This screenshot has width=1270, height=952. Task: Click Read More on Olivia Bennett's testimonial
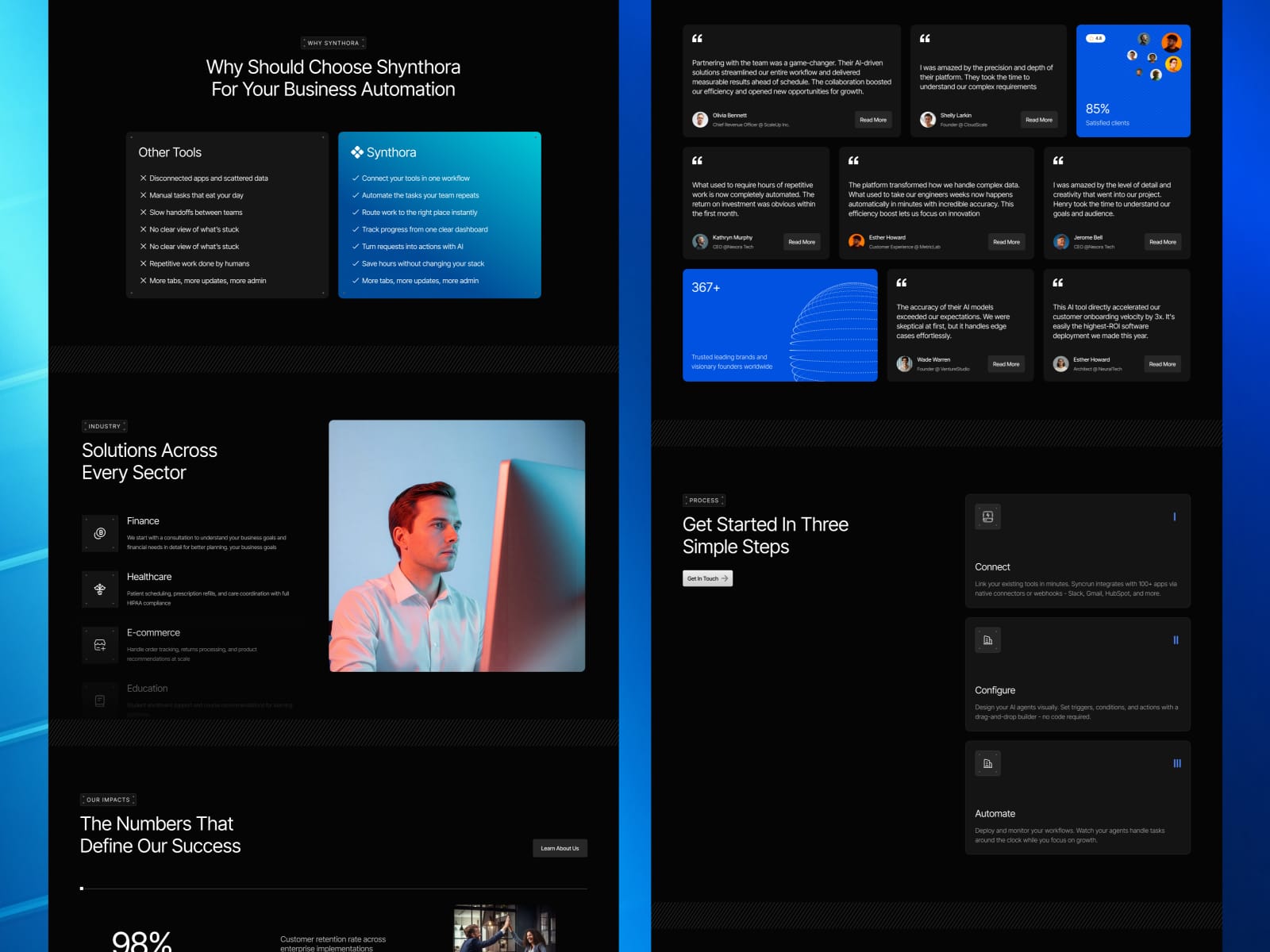tap(873, 120)
